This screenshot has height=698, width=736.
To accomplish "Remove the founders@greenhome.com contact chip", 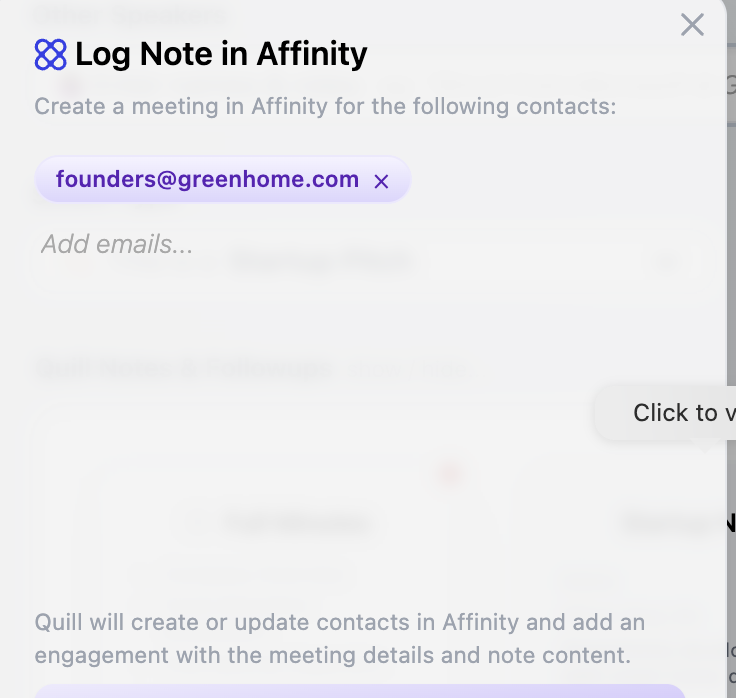I will [381, 181].
